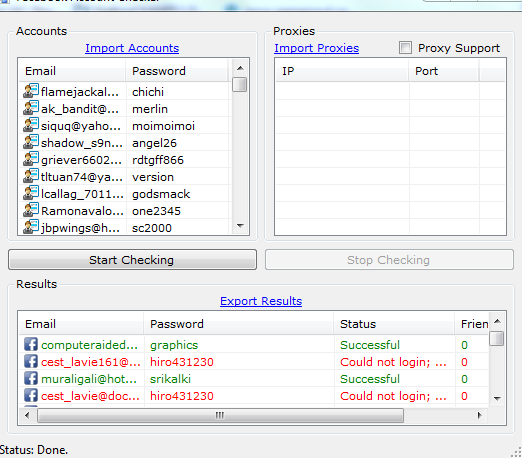
Task: Select the computeraided... email cell
Action: click(x=89, y=345)
